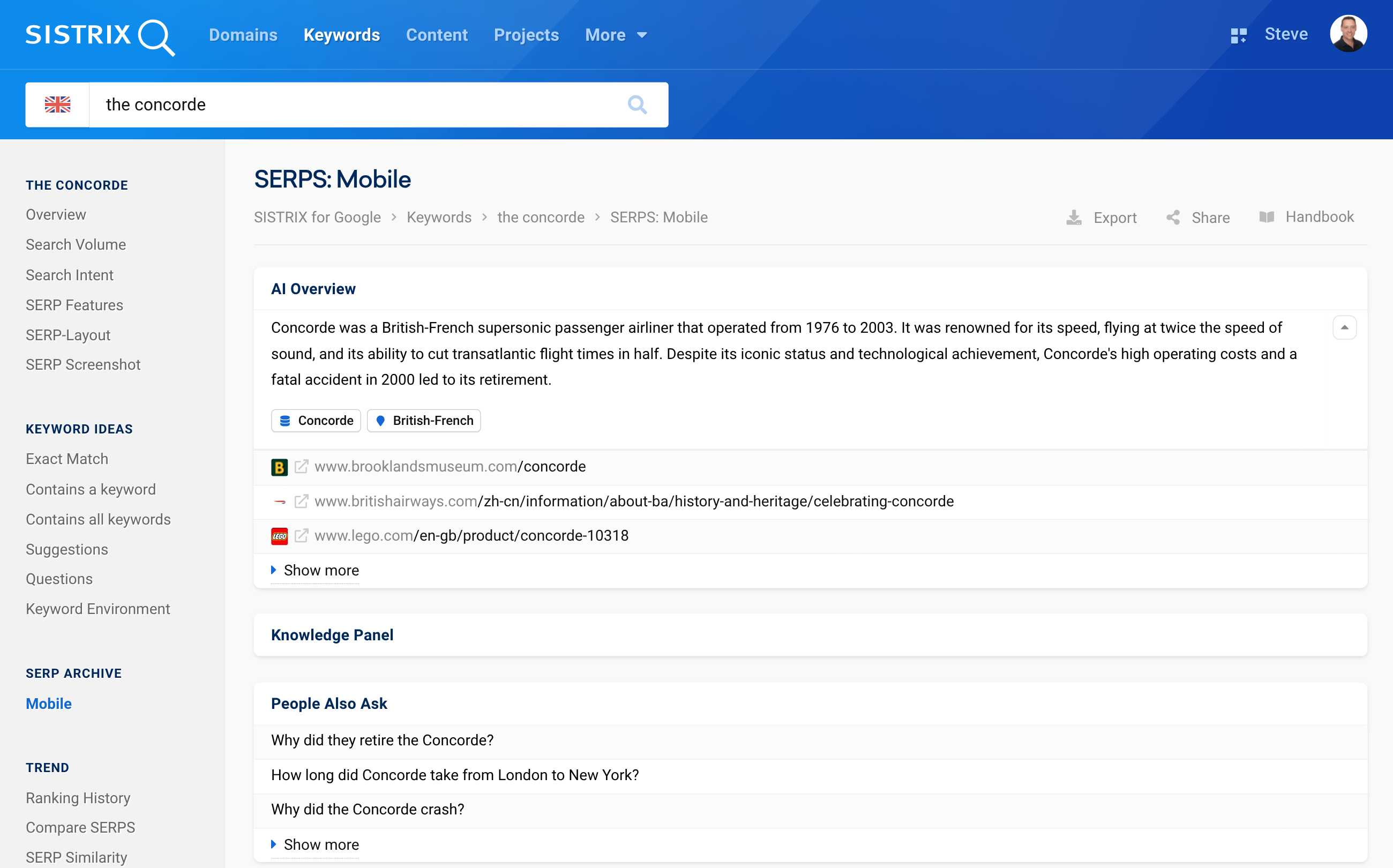The image size is (1393, 868).
Task: Go to the Projects tab
Action: point(526,35)
